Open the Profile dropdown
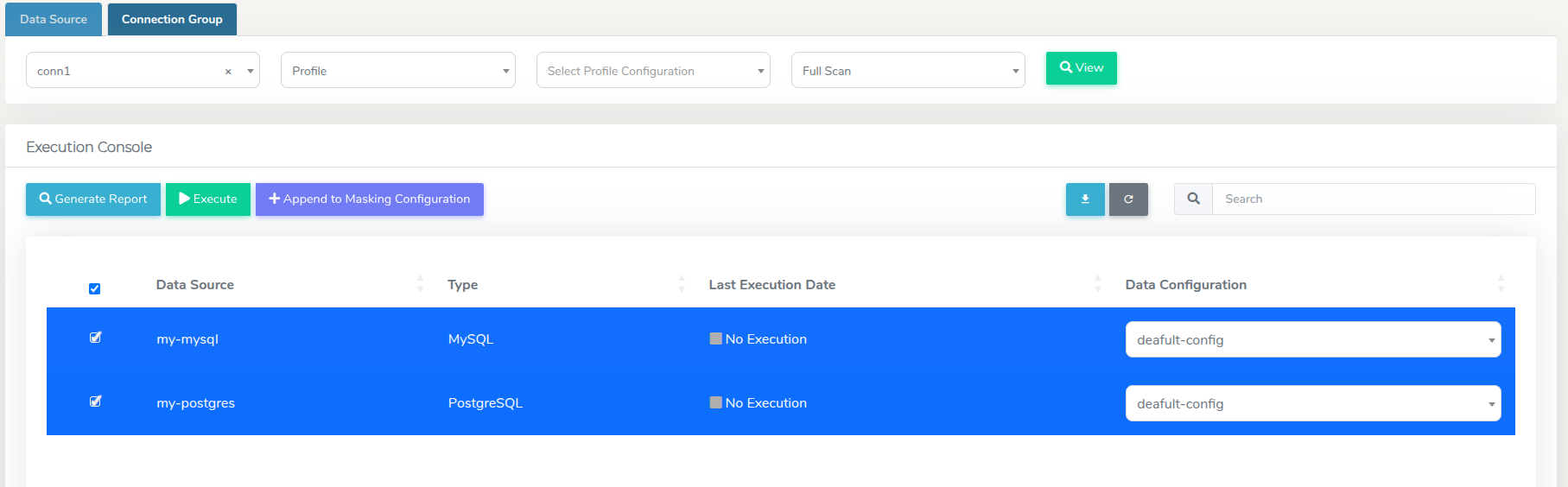The height and width of the screenshot is (487, 1568). pyautogui.click(x=397, y=71)
